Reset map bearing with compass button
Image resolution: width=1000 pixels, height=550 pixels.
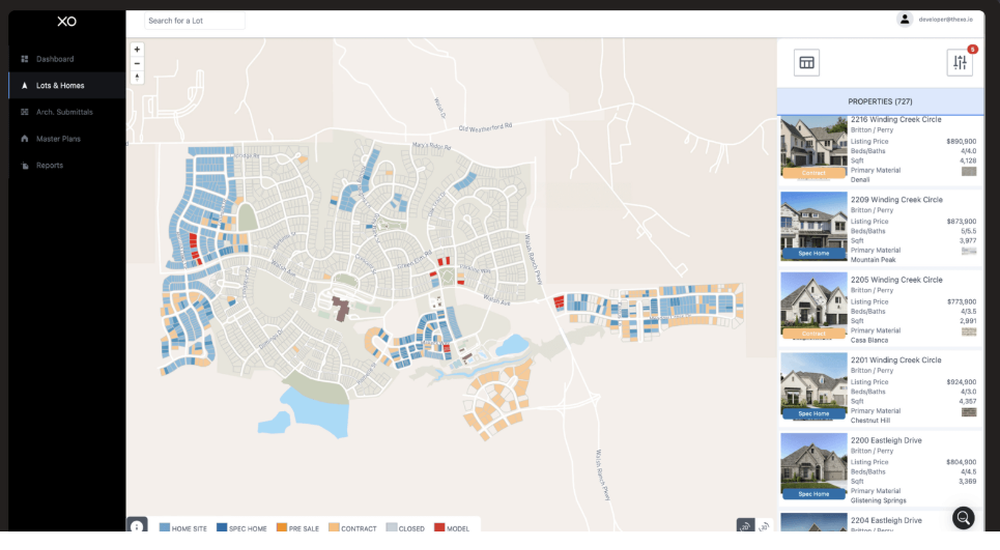pyautogui.click(x=137, y=77)
